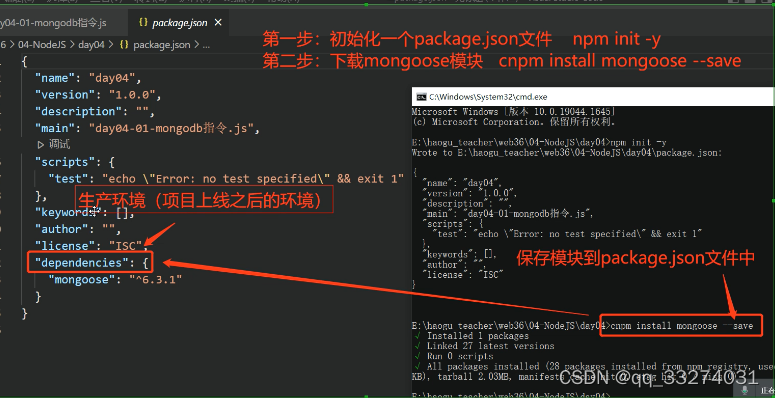Close the package.json editor tab
775x398 pixels.
pyautogui.click(x=218, y=23)
